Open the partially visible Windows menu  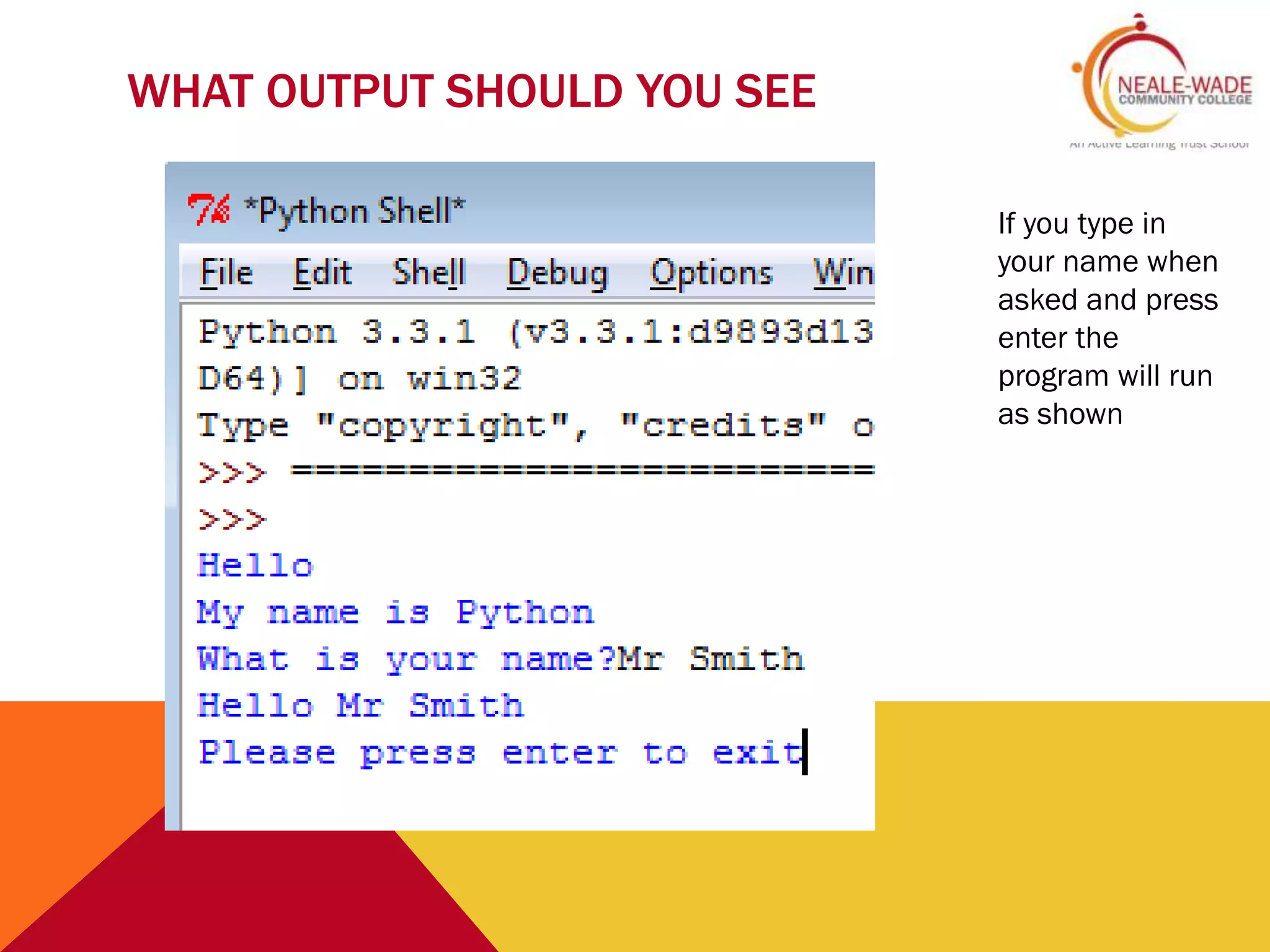[x=843, y=273]
